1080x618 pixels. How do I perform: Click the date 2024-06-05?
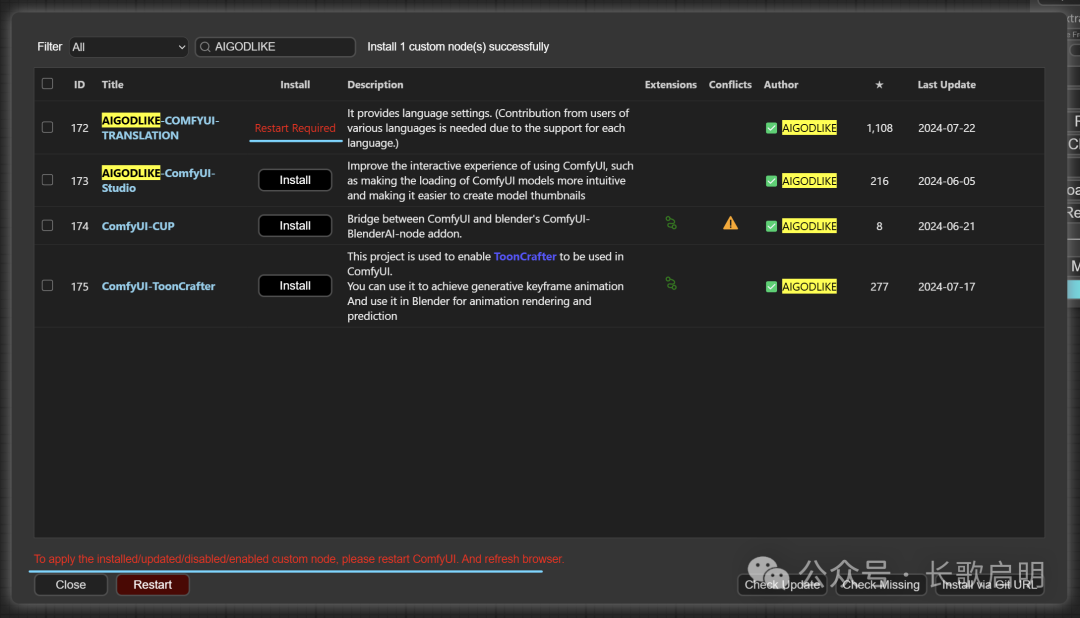coord(946,181)
